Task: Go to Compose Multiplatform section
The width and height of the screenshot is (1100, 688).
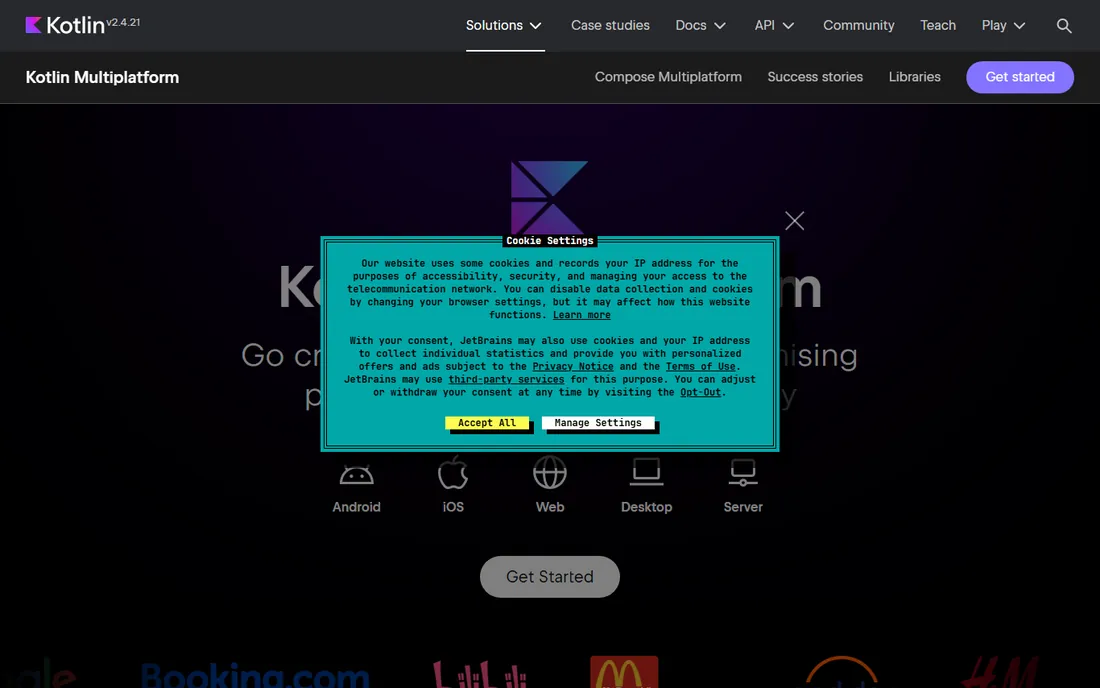Action: pyautogui.click(x=668, y=77)
